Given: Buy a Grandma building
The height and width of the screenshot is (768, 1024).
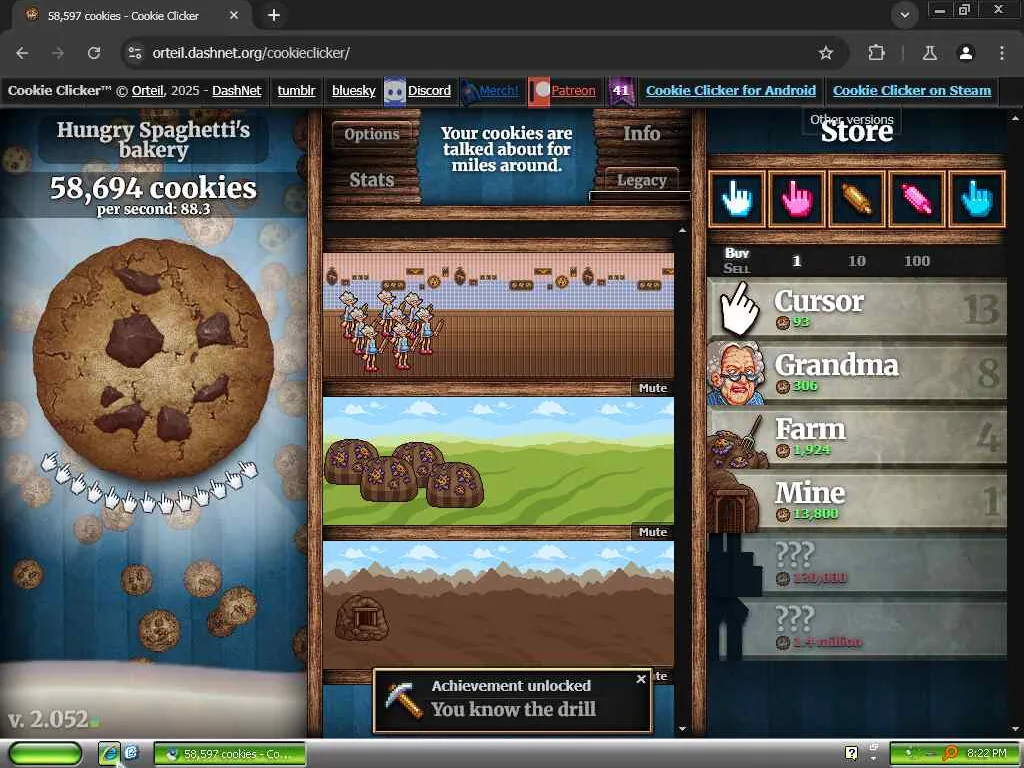Looking at the screenshot, I should click(x=857, y=372).
